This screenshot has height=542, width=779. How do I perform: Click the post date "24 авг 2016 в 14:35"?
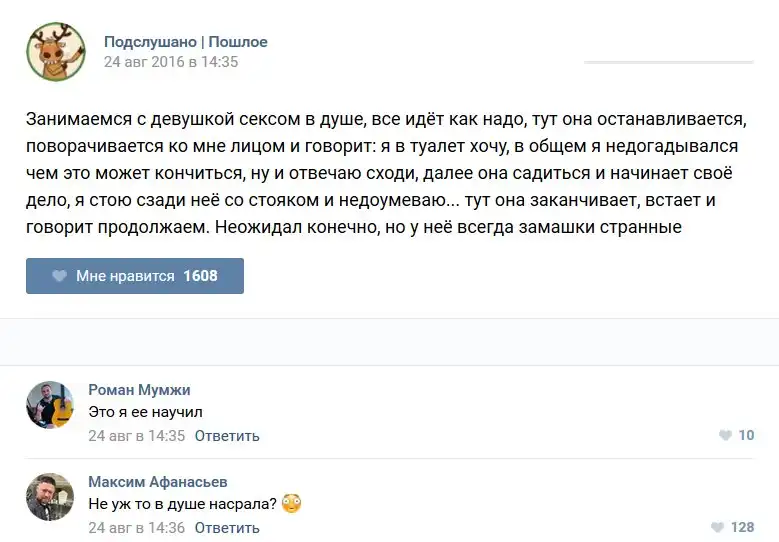tap(171, 62)
